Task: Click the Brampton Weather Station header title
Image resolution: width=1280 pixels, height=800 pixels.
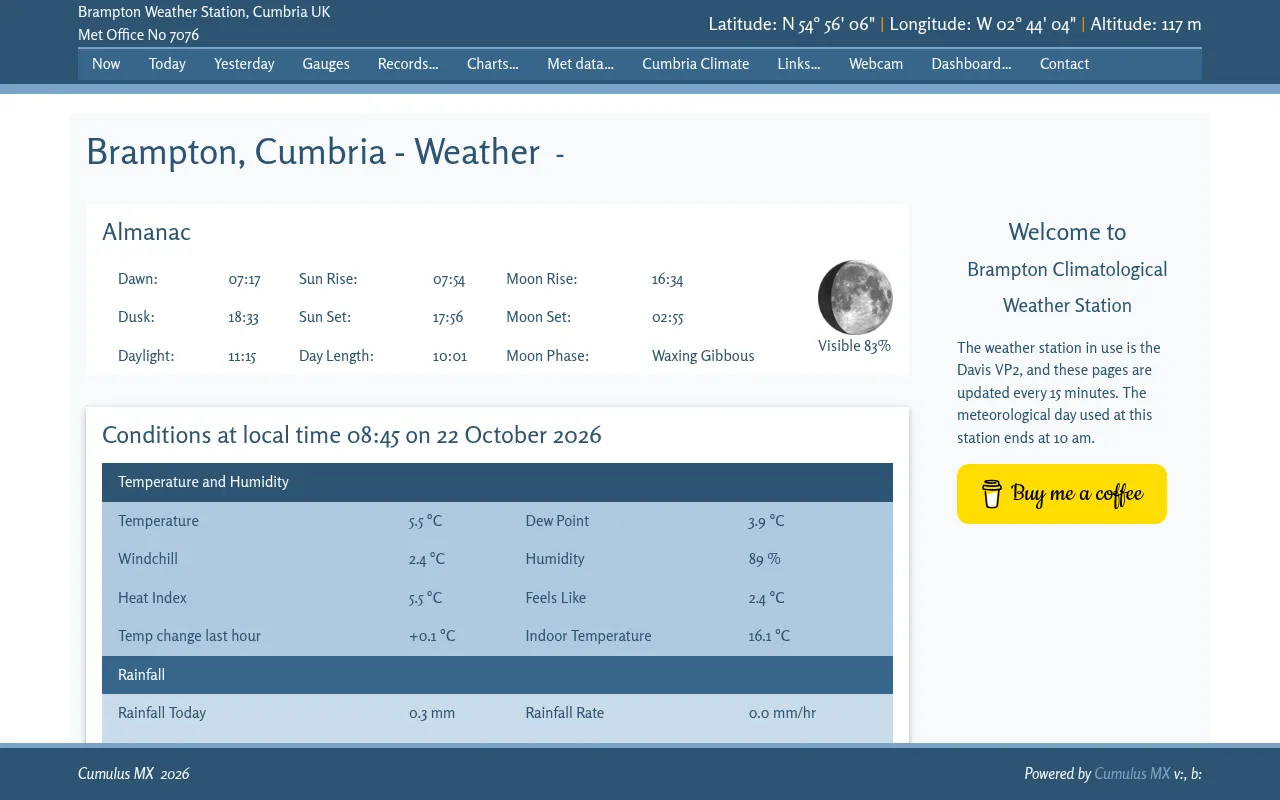Action: [204, 12]
